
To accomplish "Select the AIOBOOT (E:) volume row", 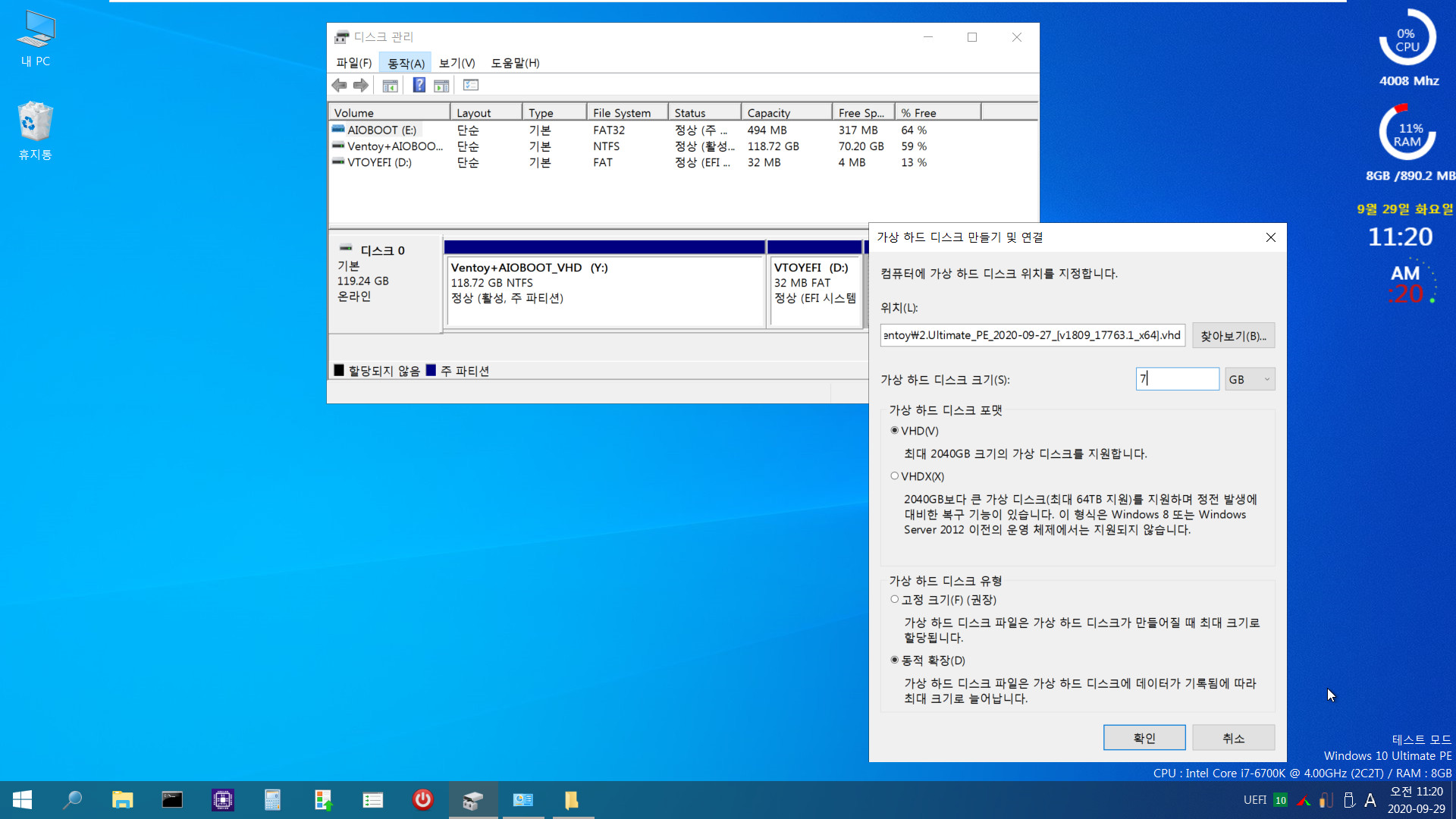I will click(x=682, y=130).
